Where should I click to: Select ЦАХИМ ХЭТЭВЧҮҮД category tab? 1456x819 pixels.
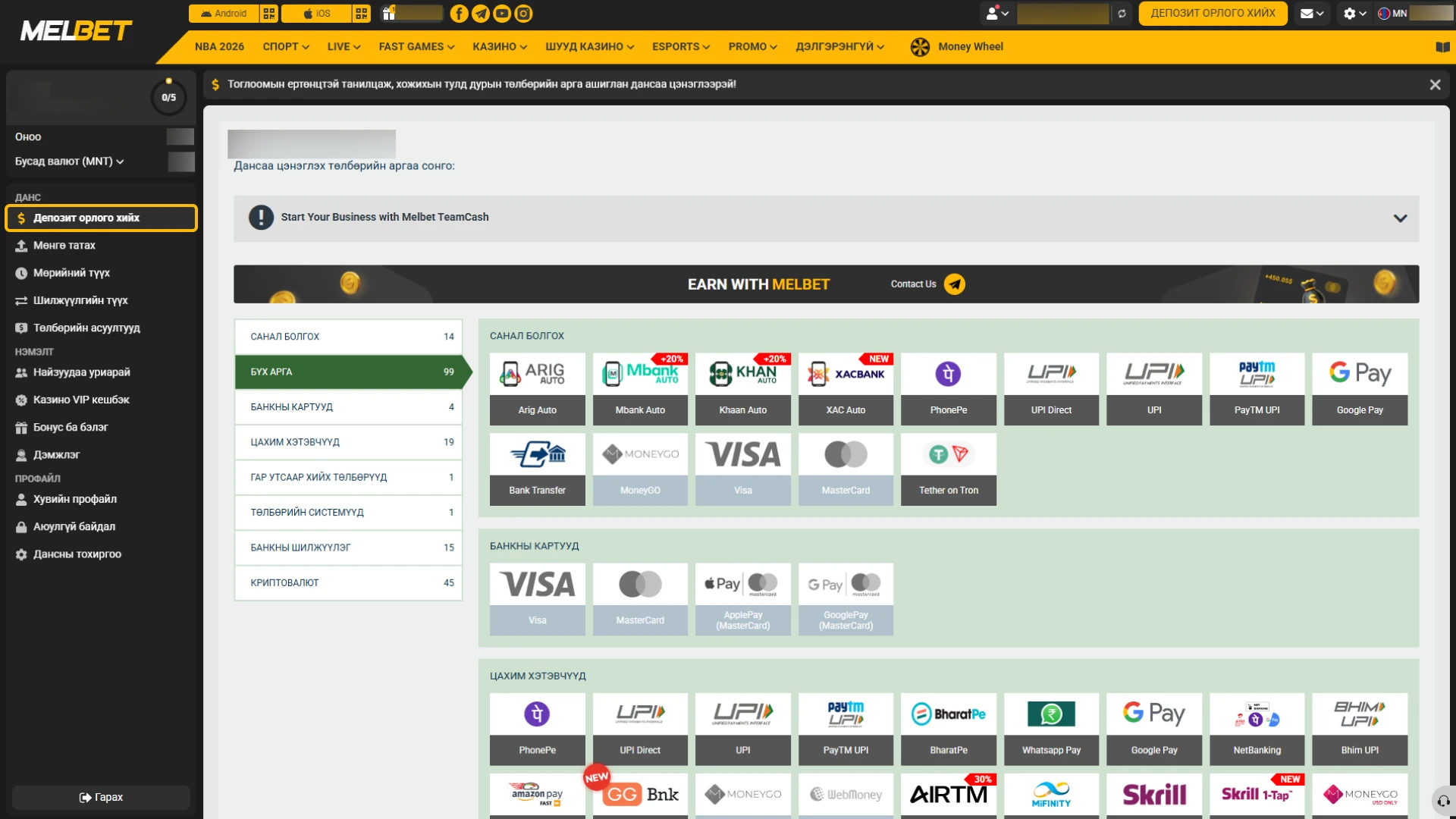(349, 442)
